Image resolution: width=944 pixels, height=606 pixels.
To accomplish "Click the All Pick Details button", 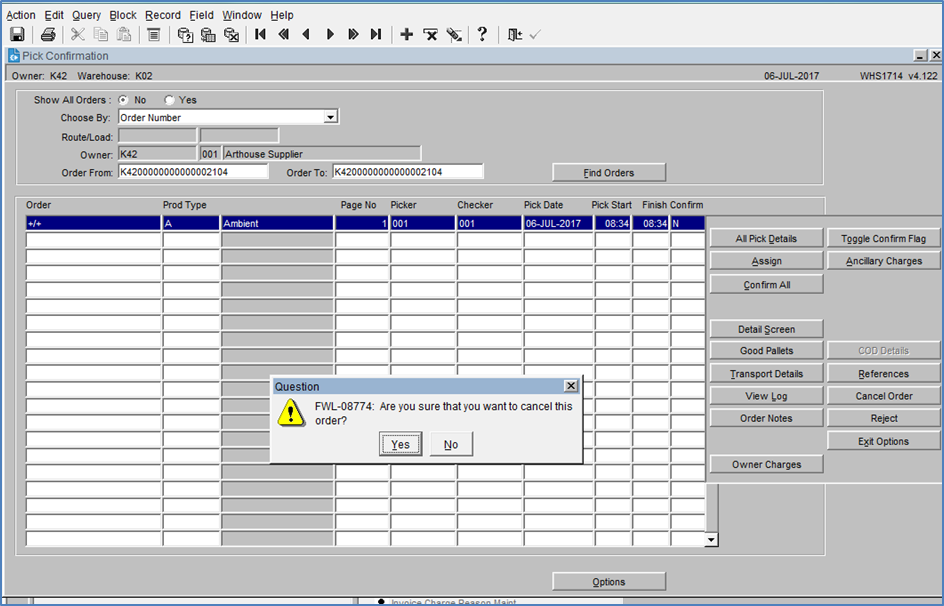I will [766, 238].
